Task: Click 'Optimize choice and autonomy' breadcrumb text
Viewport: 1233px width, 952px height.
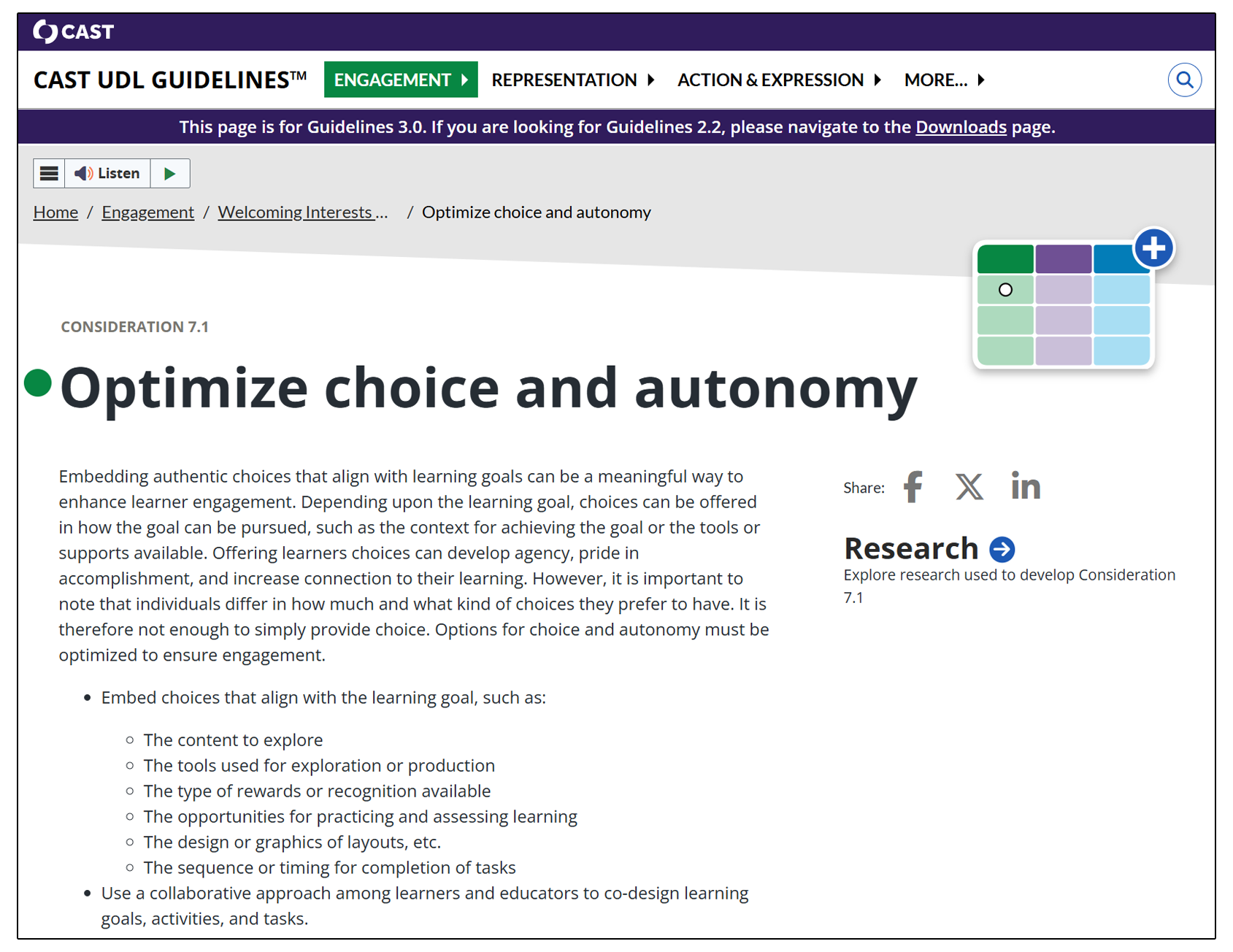Action: (x=537, y=212)
